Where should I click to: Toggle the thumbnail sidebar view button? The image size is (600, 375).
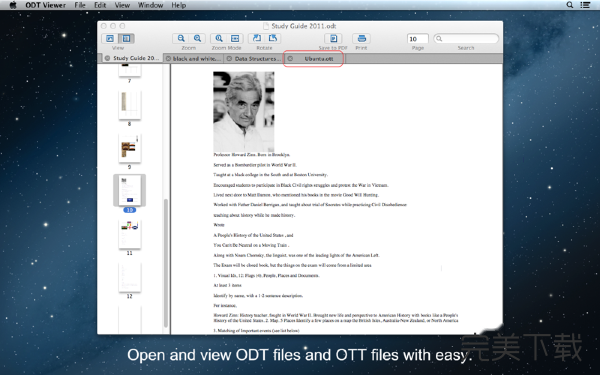click(x=126, y=38)
